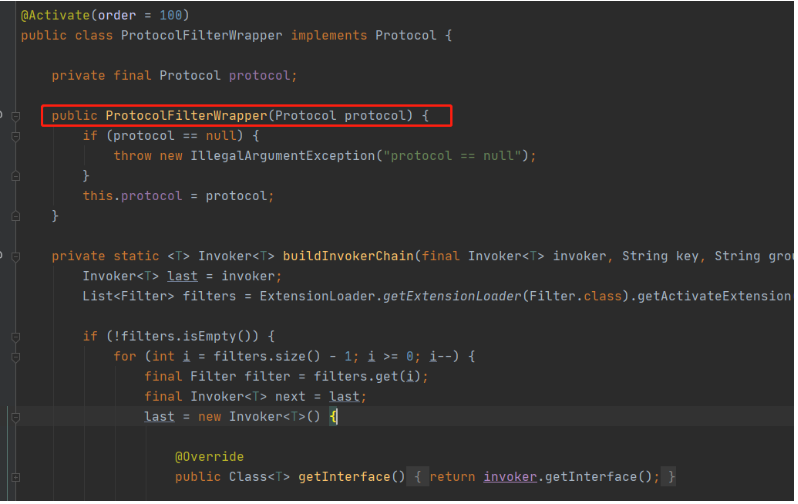Click fold end marker closing the constructor
The height and width of the screenshot is (504, 798).
(x=16, y=217)
